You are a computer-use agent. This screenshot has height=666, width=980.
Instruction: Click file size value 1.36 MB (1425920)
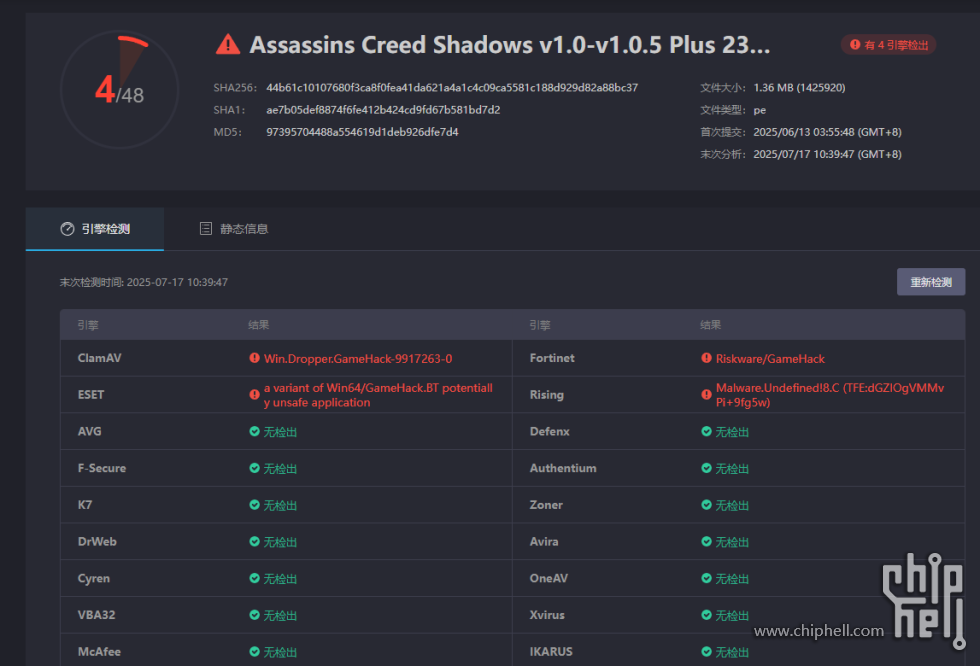click(799, 87)
